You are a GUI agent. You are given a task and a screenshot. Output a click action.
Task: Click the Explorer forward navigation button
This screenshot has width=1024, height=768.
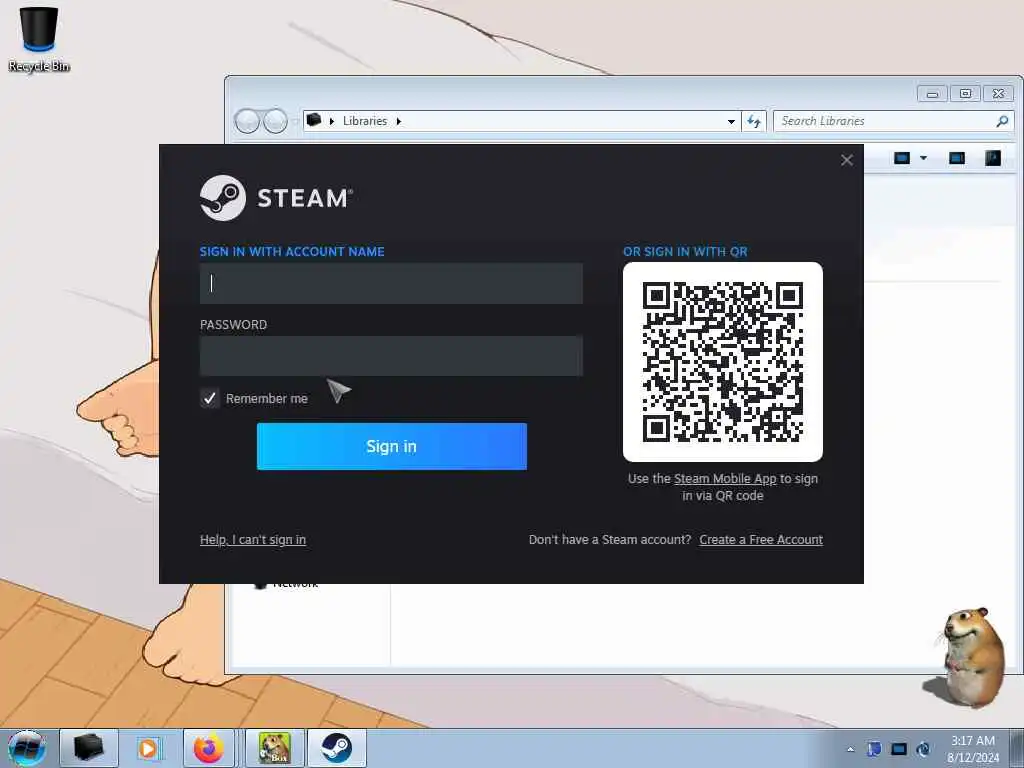pos(276,121)
